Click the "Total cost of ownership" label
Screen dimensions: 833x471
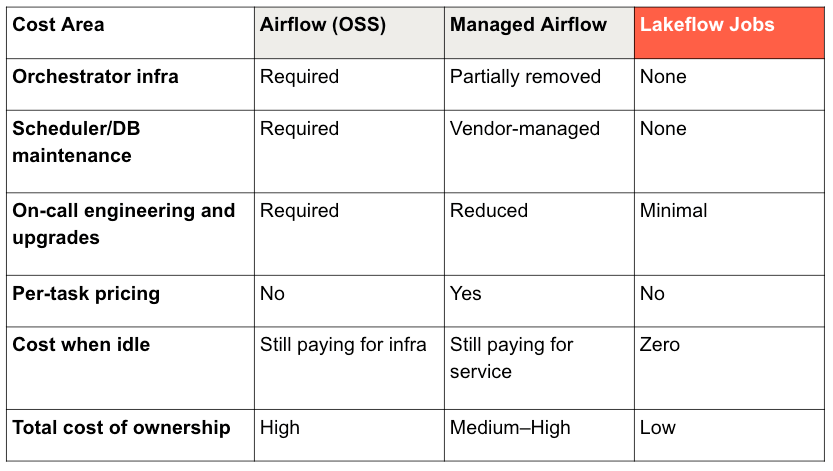pos(121,428)
